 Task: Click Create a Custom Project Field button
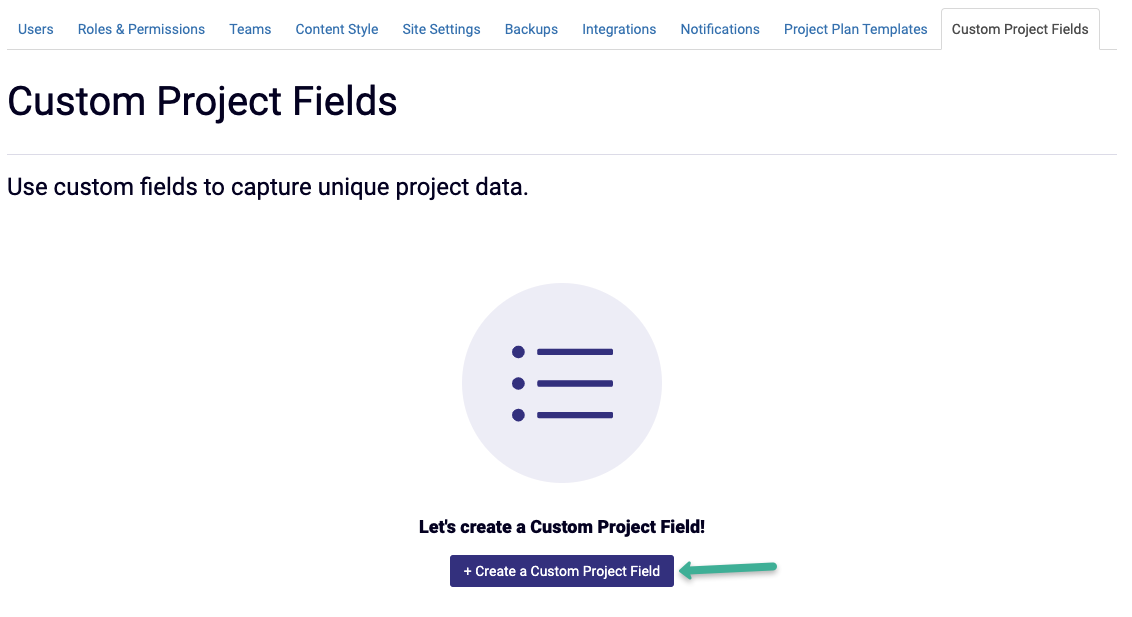tap(562, 571)
